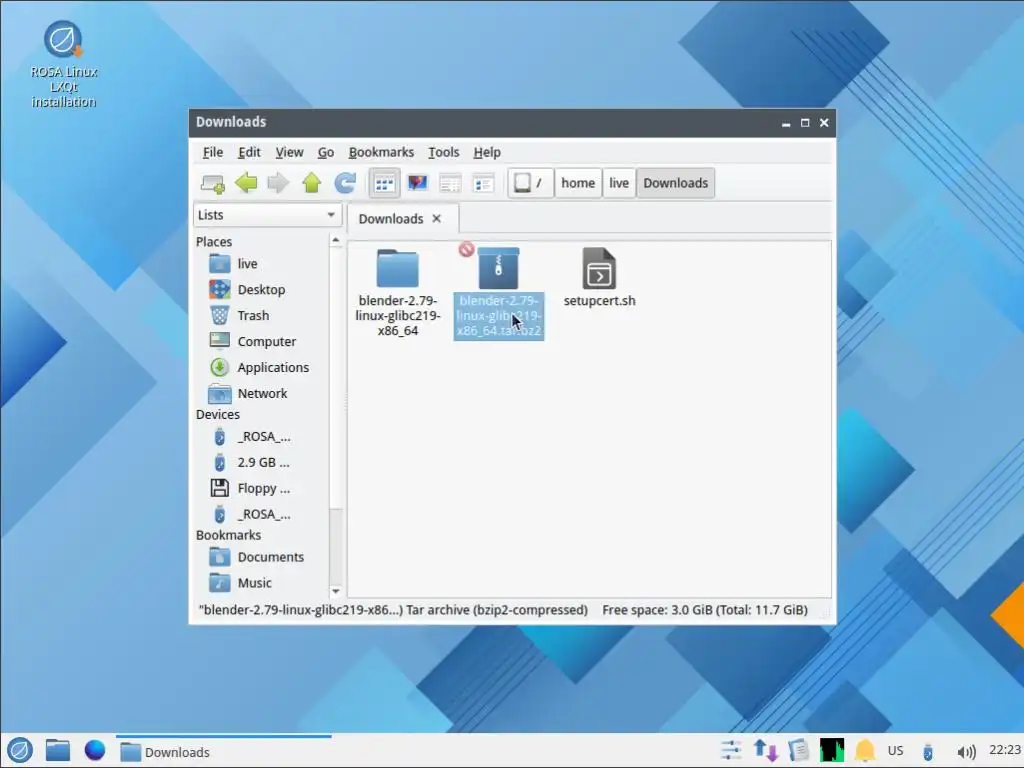Switch to thumbnail view mode
Viewport: 1024px width, 768px height.
coord(417,184)
